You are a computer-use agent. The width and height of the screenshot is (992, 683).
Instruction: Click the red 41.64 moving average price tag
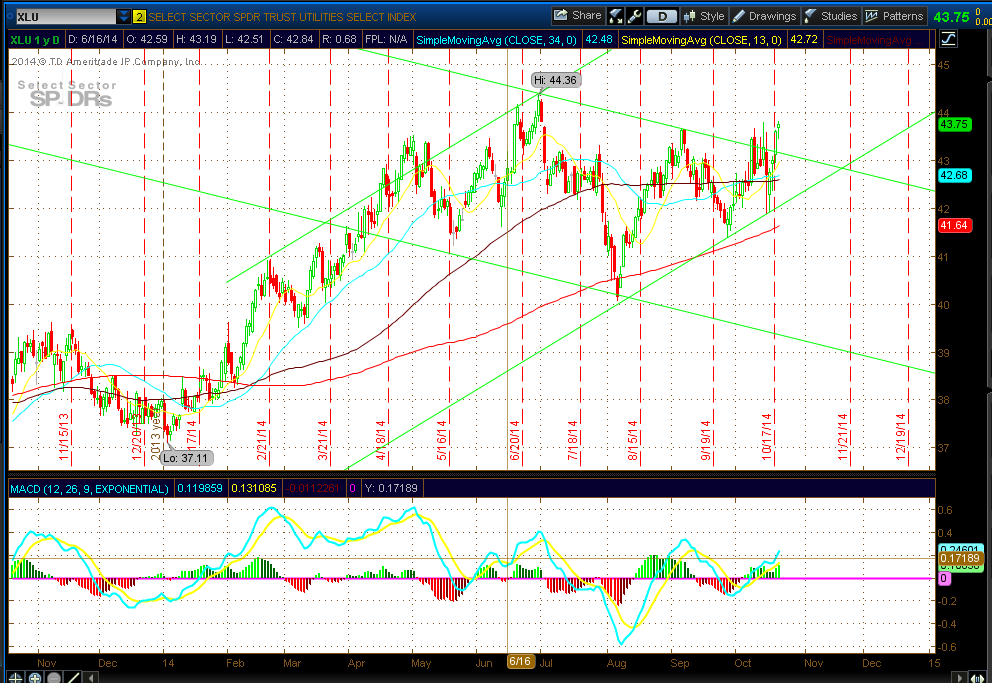tap(954, 225)
